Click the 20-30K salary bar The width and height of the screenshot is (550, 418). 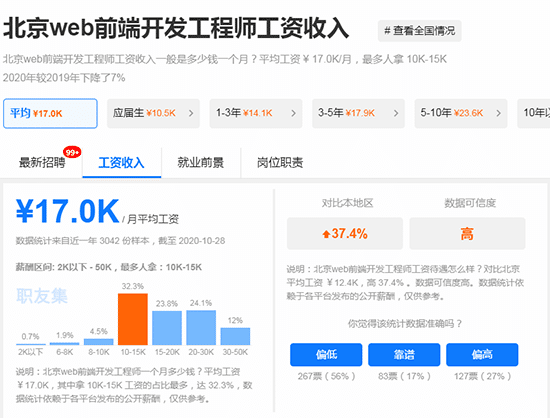coord(201,328)
